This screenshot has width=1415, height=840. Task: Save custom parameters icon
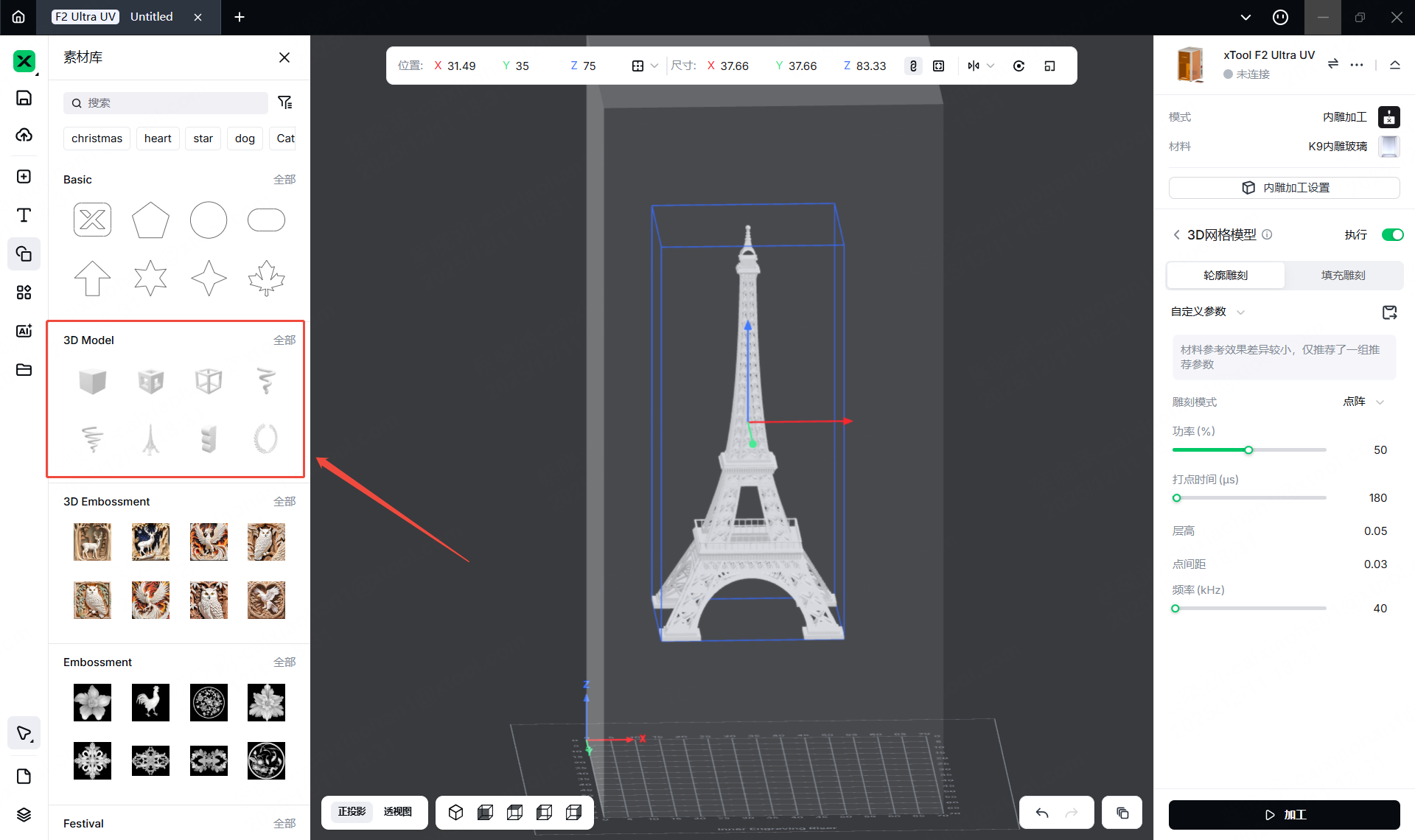[x=1389, y=312]
